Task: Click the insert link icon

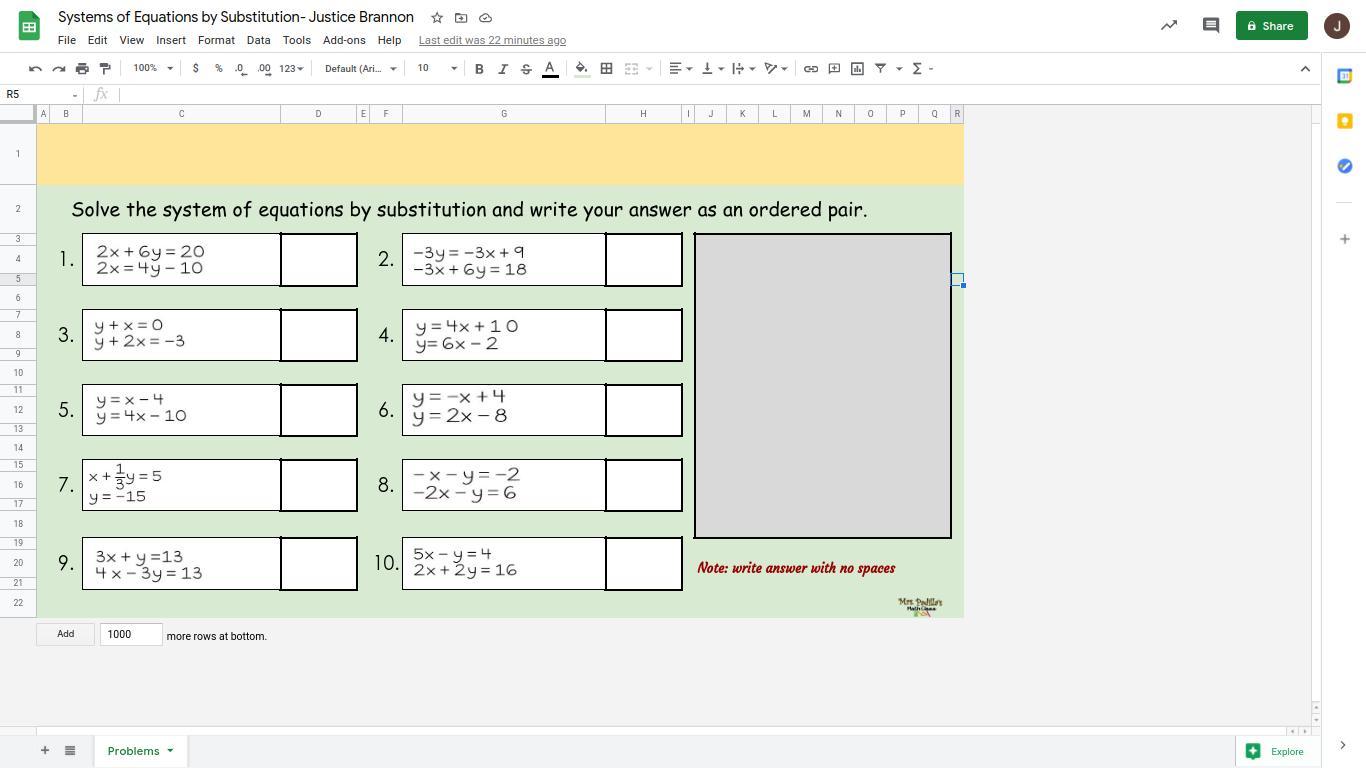Action: pos(811,69)
